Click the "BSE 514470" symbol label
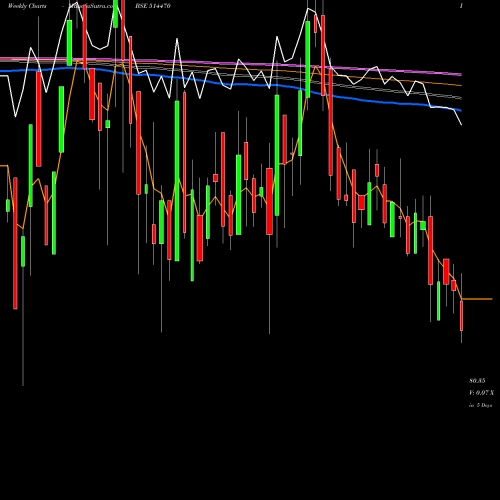500x500 pixels. tap(153, 6)
